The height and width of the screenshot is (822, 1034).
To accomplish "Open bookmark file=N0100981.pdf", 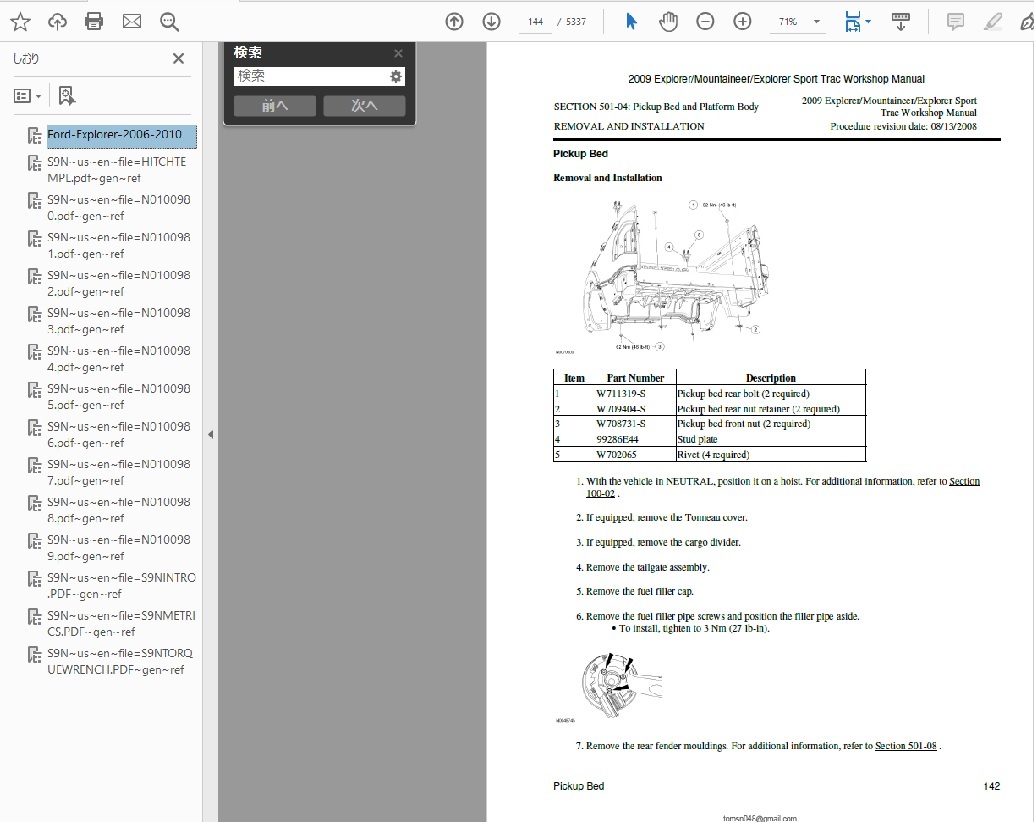I will point(119,245).
